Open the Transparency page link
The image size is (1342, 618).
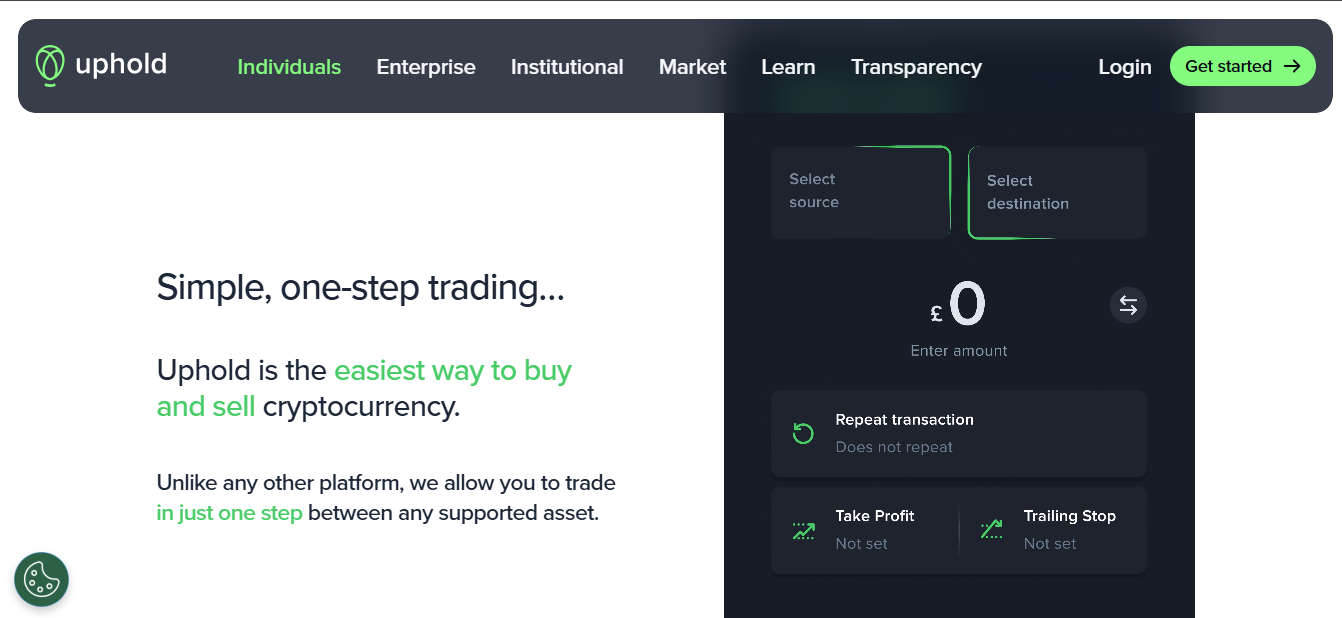[x=916, y=67]
